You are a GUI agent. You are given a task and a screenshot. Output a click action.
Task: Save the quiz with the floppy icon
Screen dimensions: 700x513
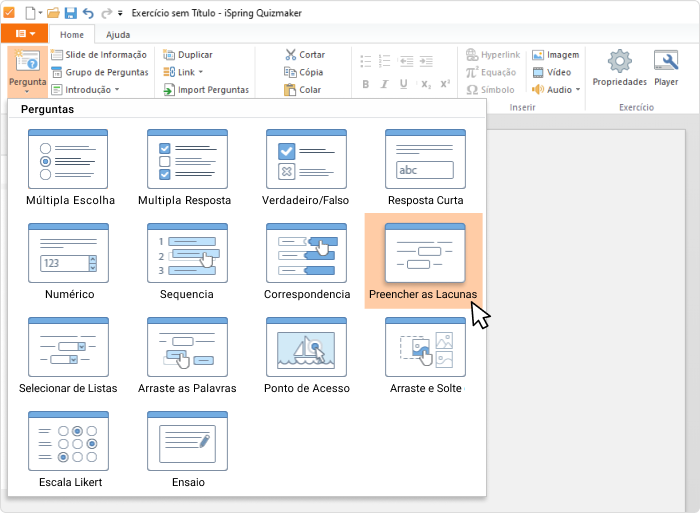click(71, 13)
